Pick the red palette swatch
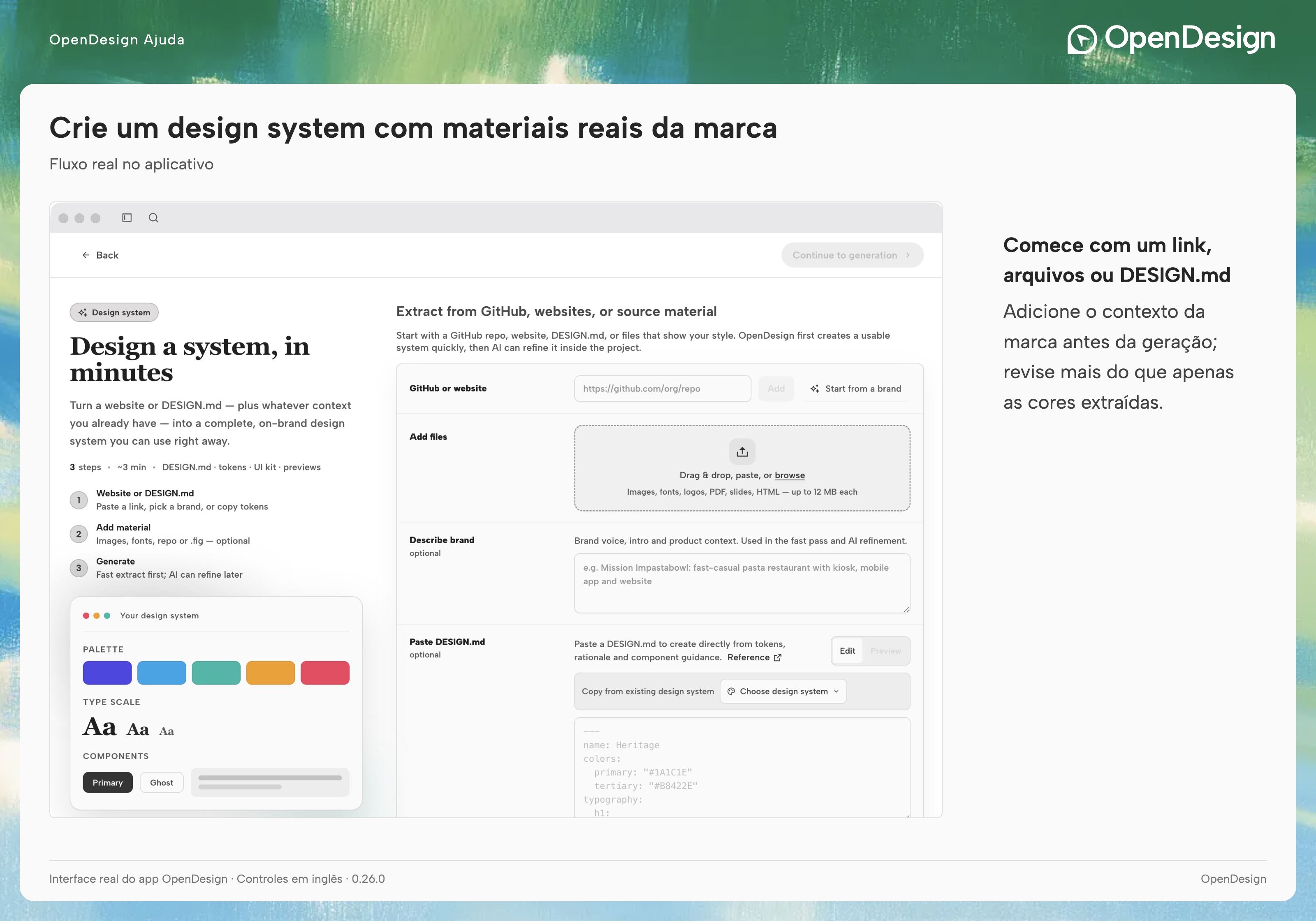Image resolution: width=1316 pixels, height=921 pixels. pos(325,673)
